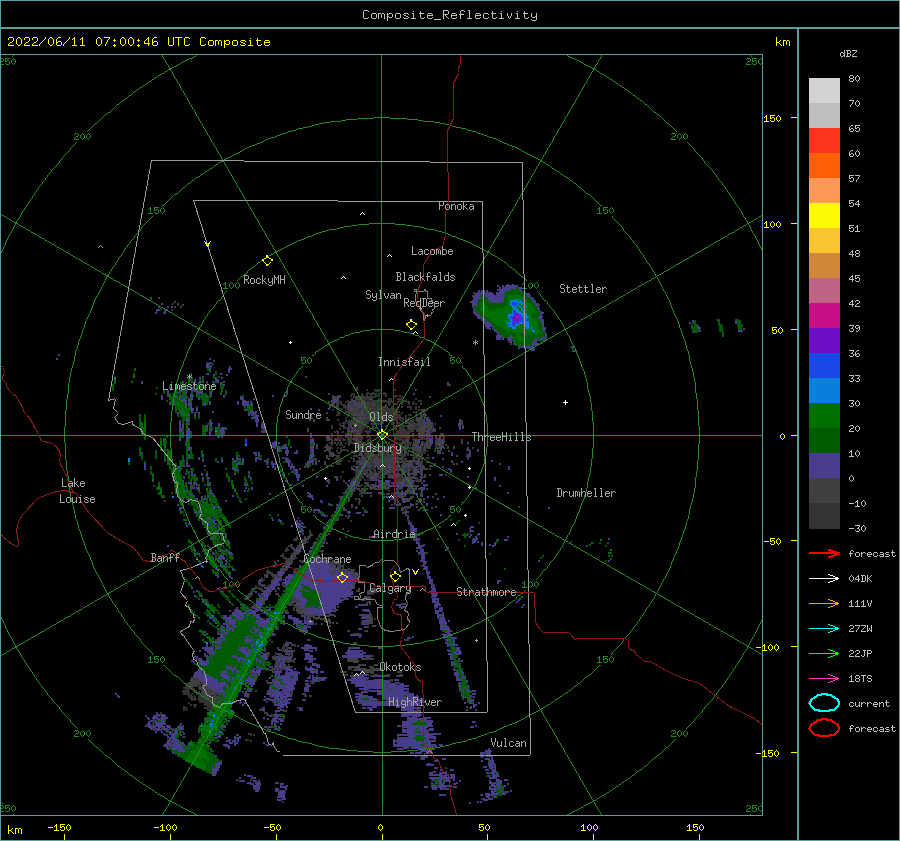Click the Vulcan city label
Viewport: 900px width, 841px height.
tap(508, 743)
